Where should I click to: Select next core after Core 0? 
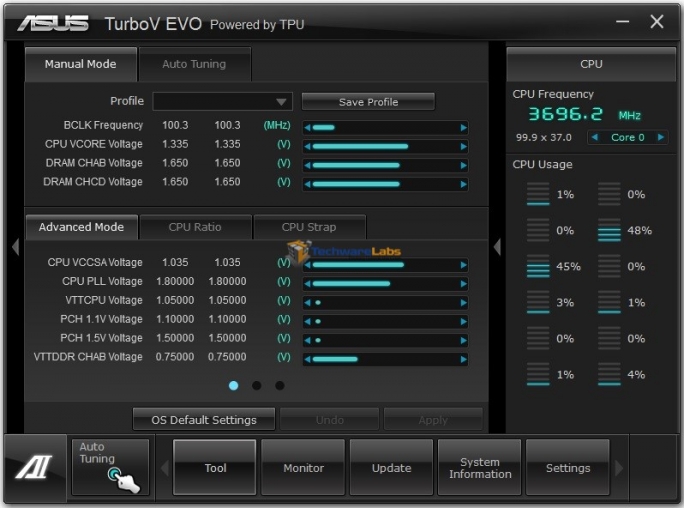(x=661, y=137)
